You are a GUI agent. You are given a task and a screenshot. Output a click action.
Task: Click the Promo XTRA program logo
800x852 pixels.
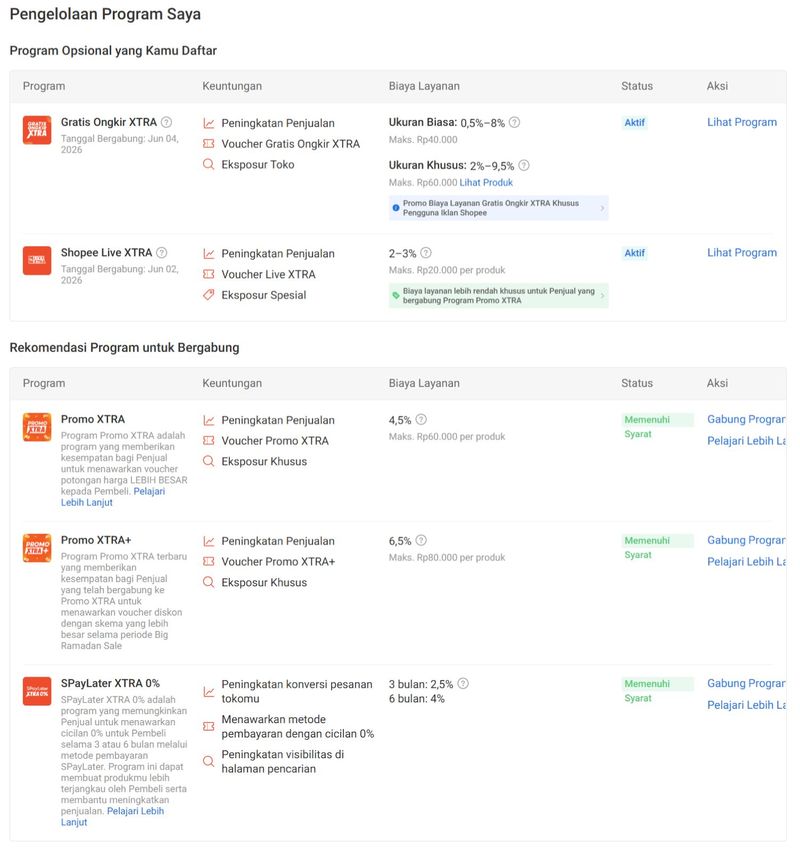(37, 427)
